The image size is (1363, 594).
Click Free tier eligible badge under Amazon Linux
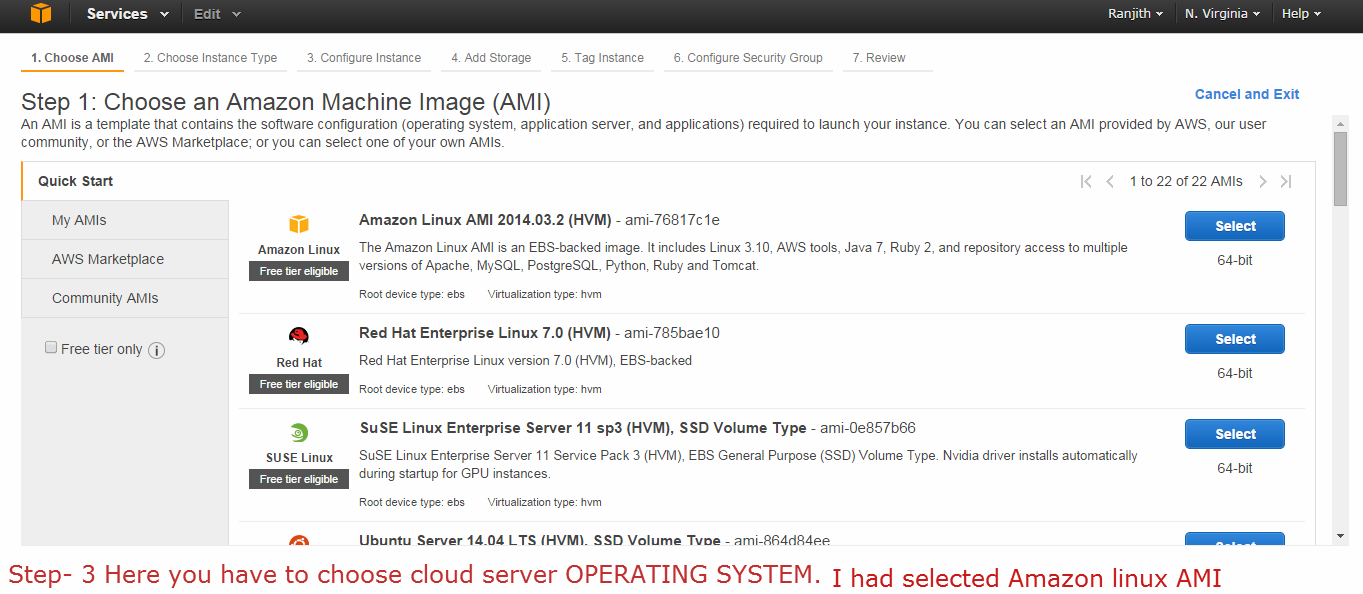(299, 271)
